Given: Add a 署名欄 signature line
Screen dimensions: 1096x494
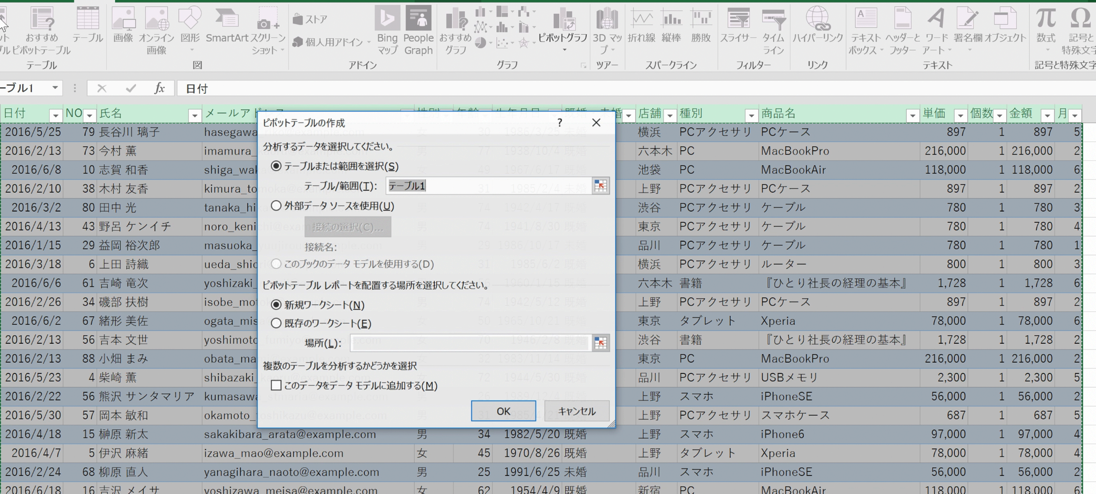Looking at the screenshot, I should (967, 31).
